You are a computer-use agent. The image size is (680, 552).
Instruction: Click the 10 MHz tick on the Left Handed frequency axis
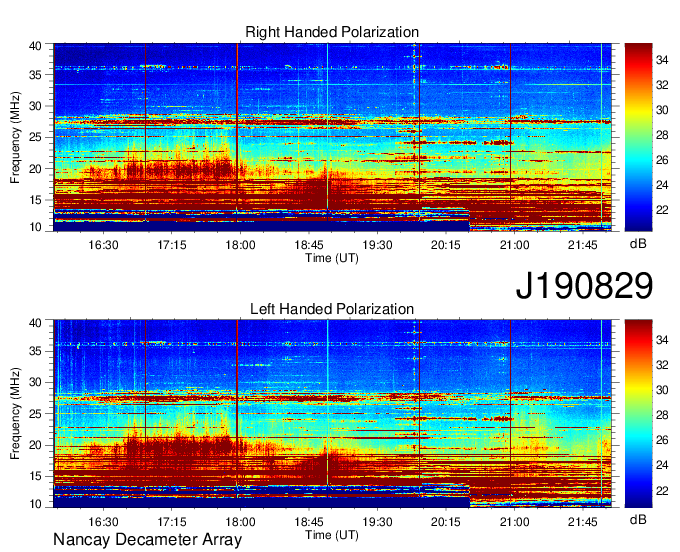36,503
